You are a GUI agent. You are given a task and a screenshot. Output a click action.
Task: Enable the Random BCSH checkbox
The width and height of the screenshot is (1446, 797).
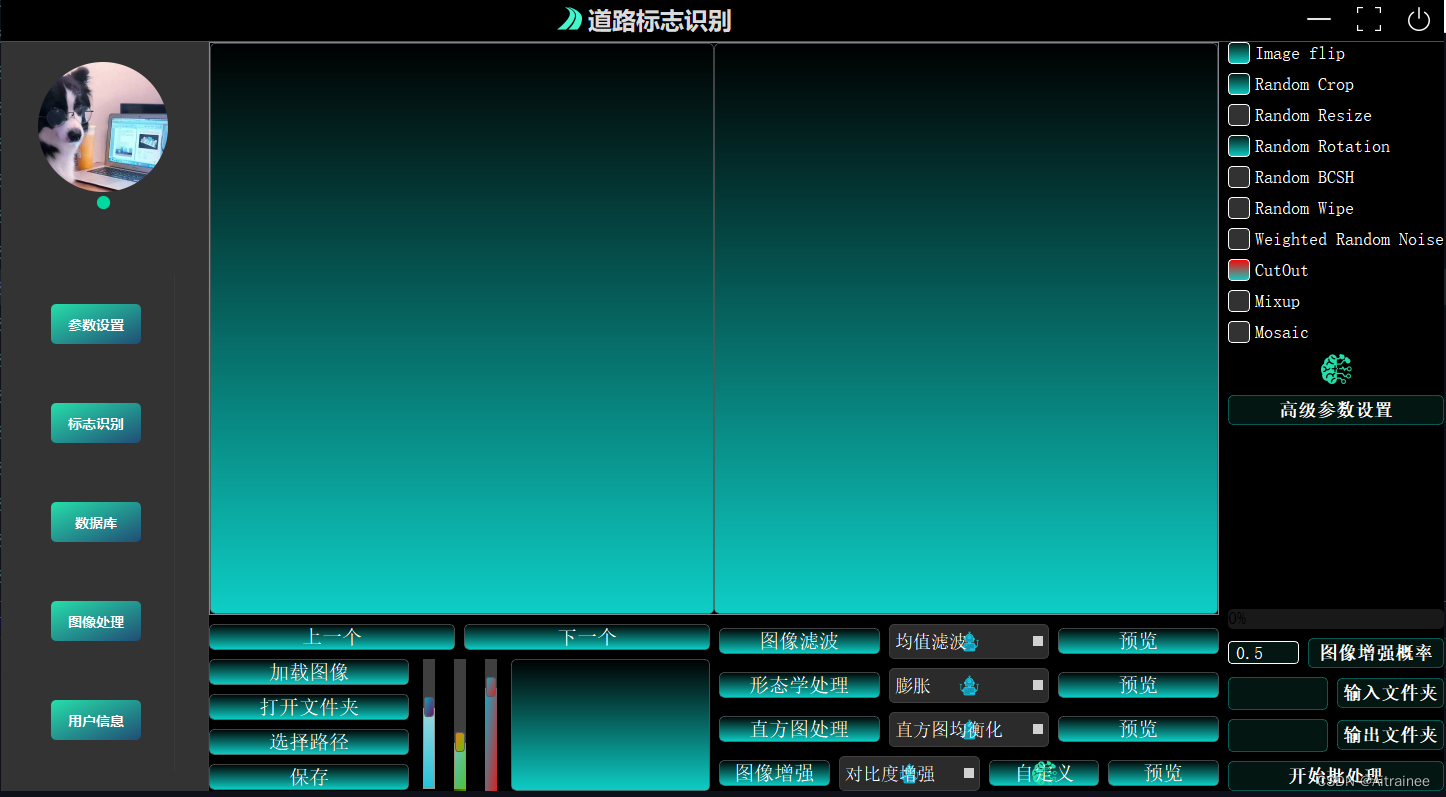pyautogui.click(x=1239, y=178)
